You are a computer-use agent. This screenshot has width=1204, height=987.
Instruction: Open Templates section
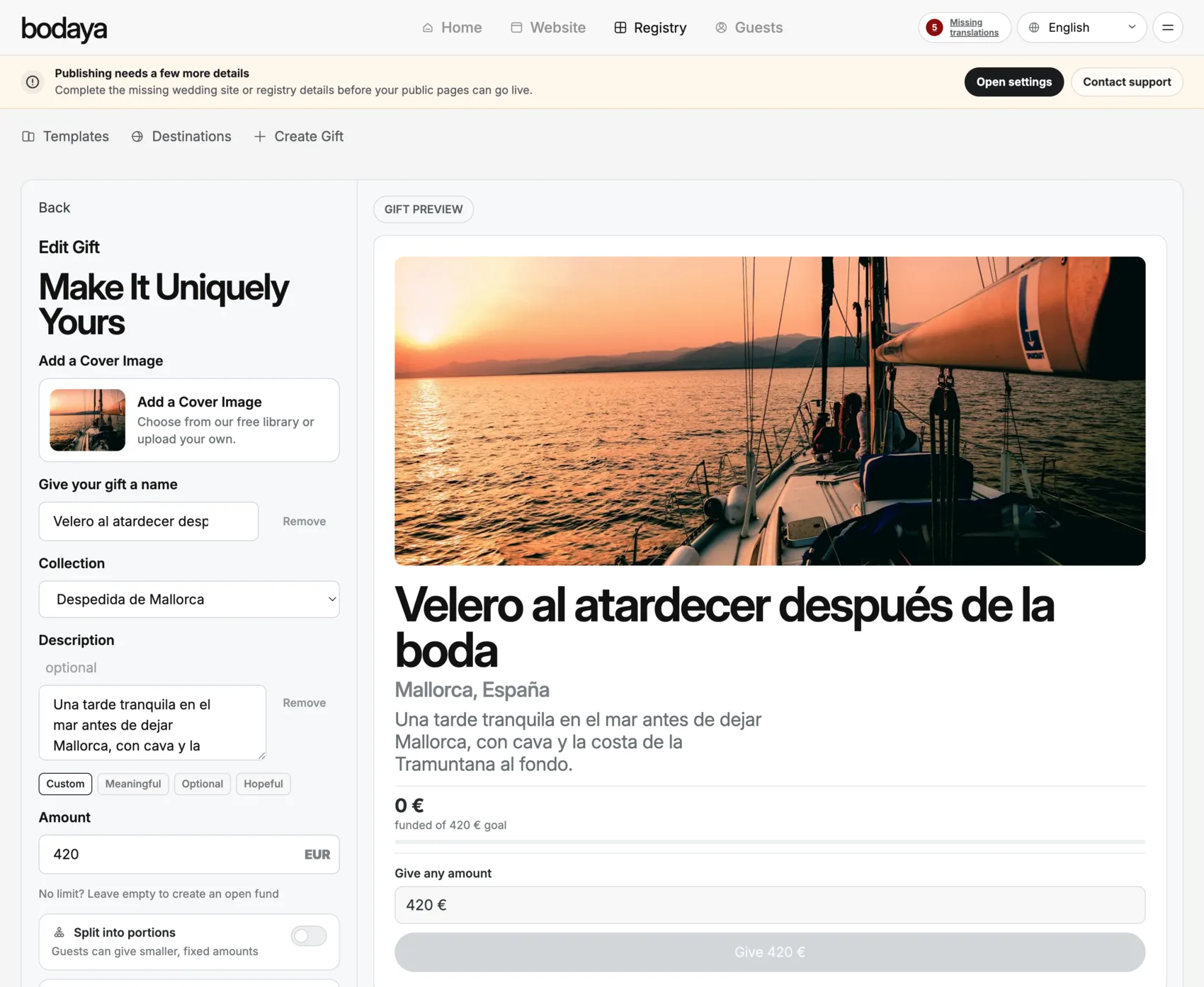tap(65, 137)
